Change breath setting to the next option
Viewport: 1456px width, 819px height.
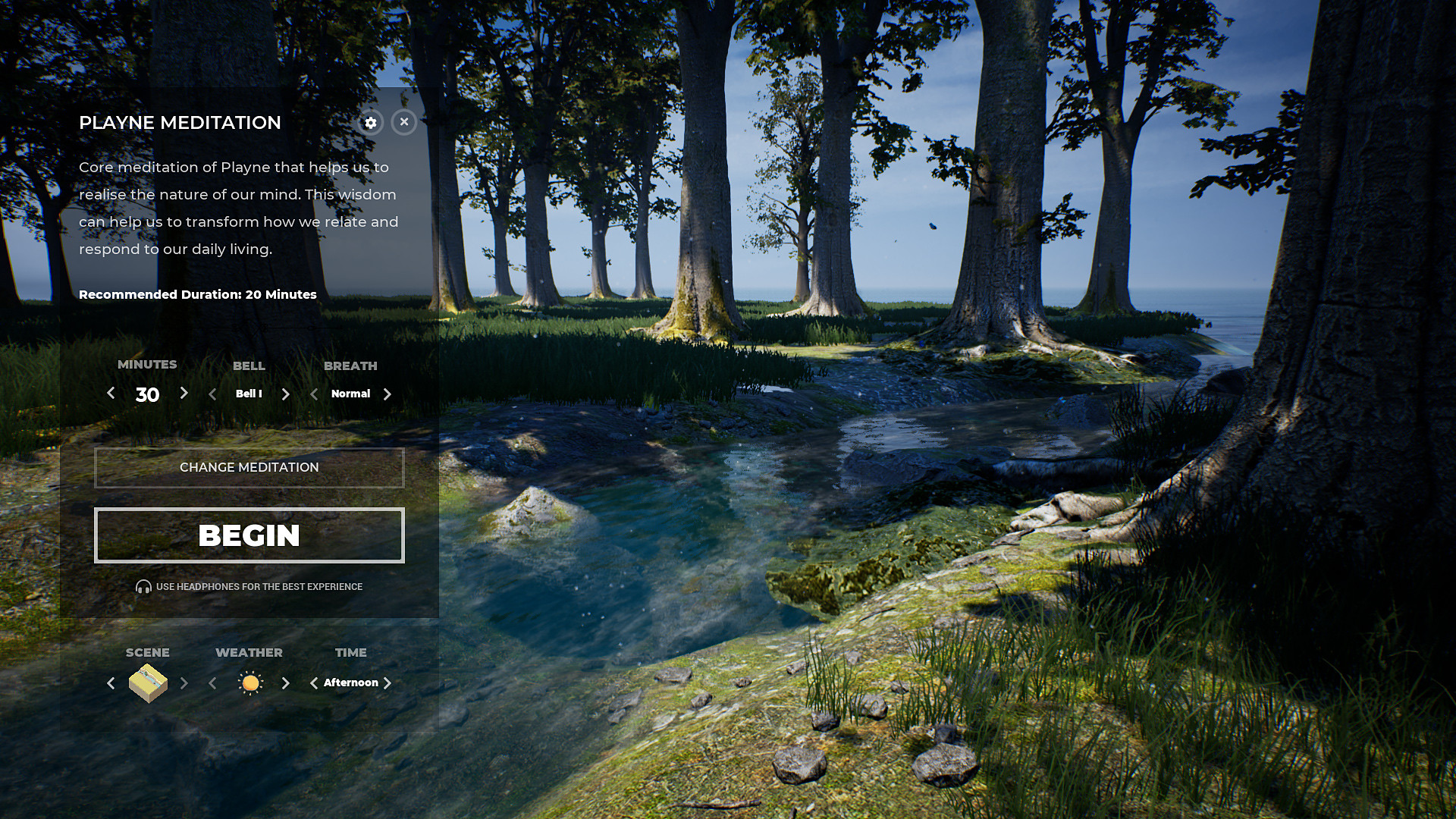388,394
